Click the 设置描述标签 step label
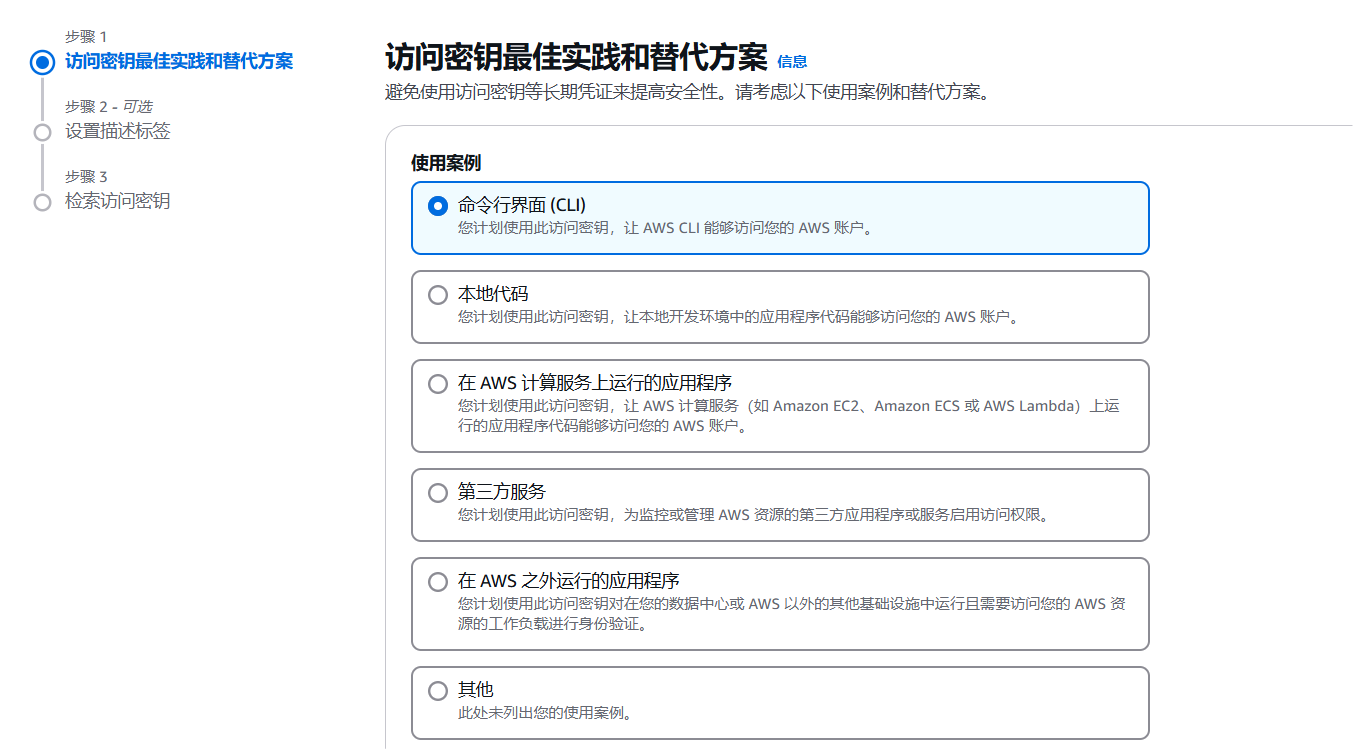Screen dimensions: 1353x749 click(118, 132)
